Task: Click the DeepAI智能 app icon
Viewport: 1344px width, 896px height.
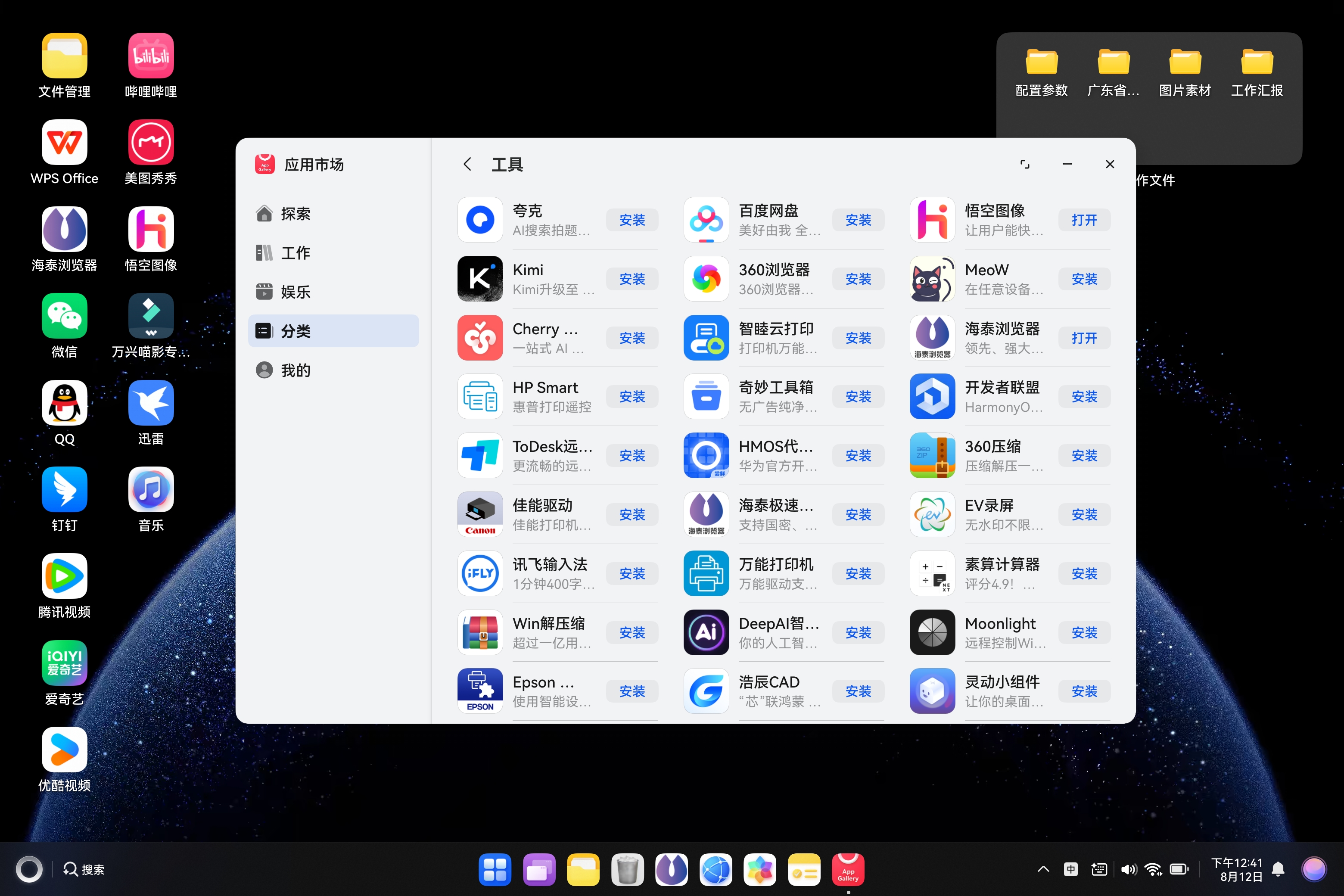Action: coord(706,632)
